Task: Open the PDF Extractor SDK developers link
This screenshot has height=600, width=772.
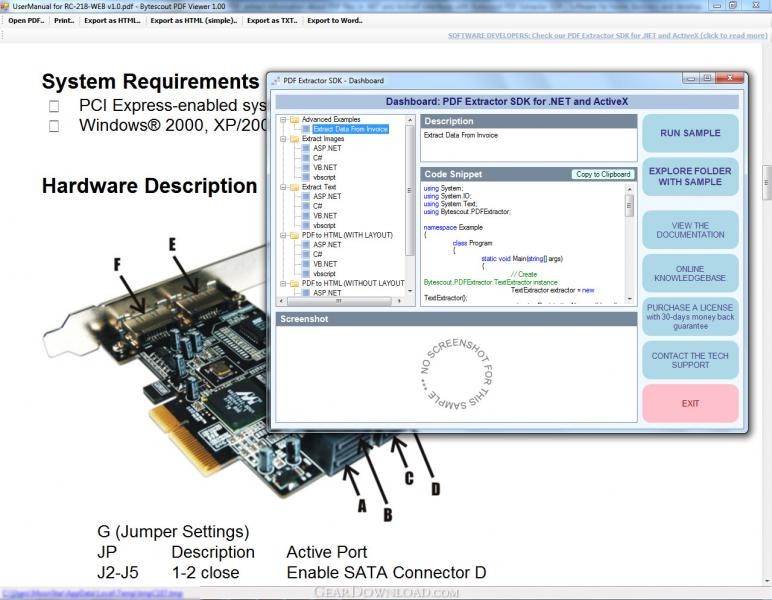Action: click(x=607, y=35)
